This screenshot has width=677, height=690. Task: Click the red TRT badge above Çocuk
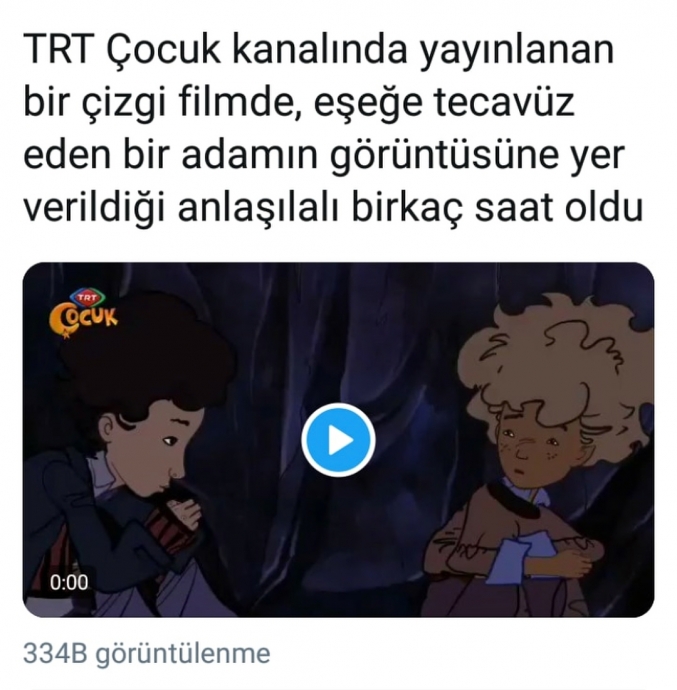(86, 298)
